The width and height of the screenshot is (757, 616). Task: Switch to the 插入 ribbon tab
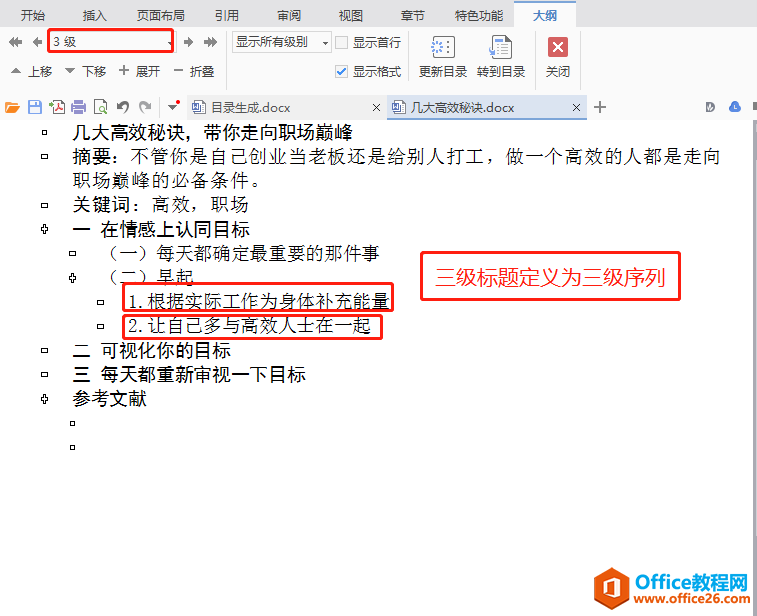pos(95,15)
